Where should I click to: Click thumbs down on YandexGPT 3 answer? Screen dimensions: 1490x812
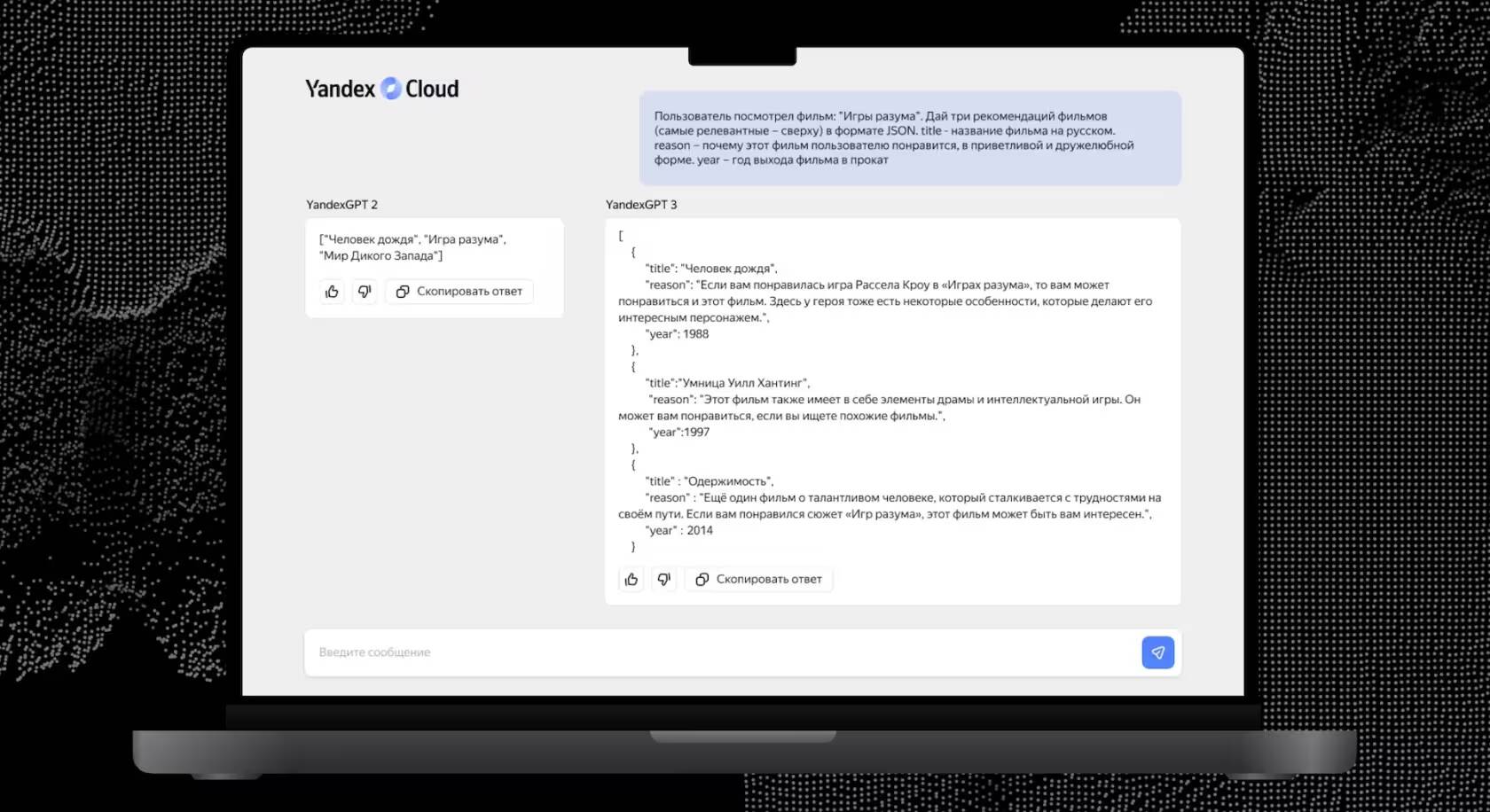[664, 580]
